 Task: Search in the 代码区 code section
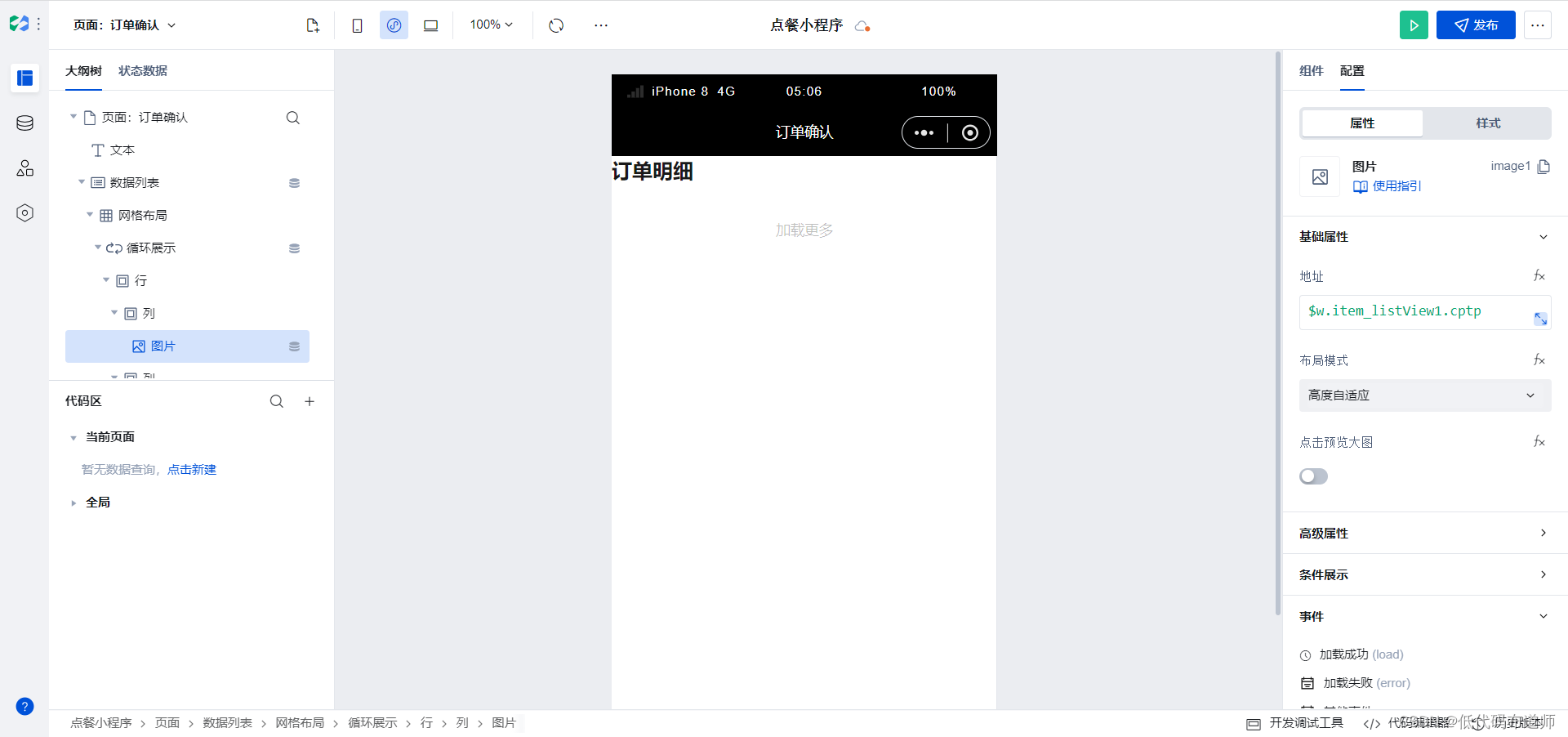click(277, 401)
